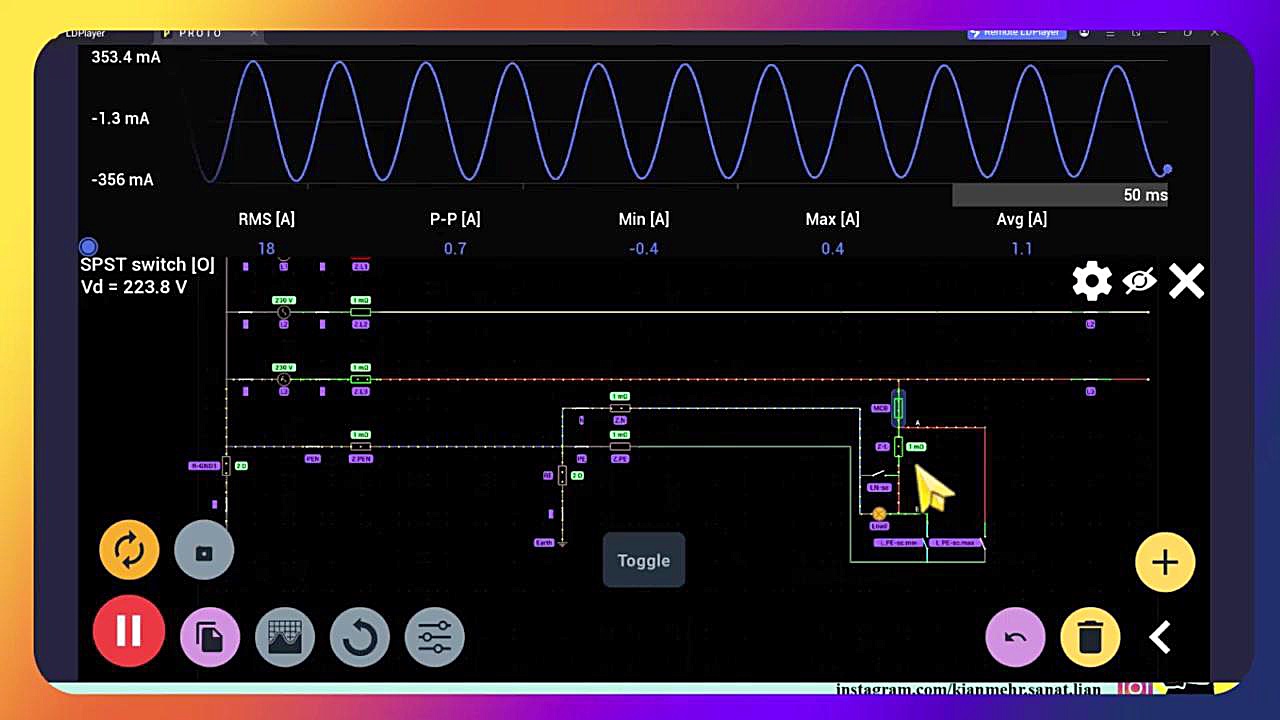The width and height of the screenshot is (1280, 720).
Task: Select the R-GND1 grounding resistor
Action: coord(226,465)
